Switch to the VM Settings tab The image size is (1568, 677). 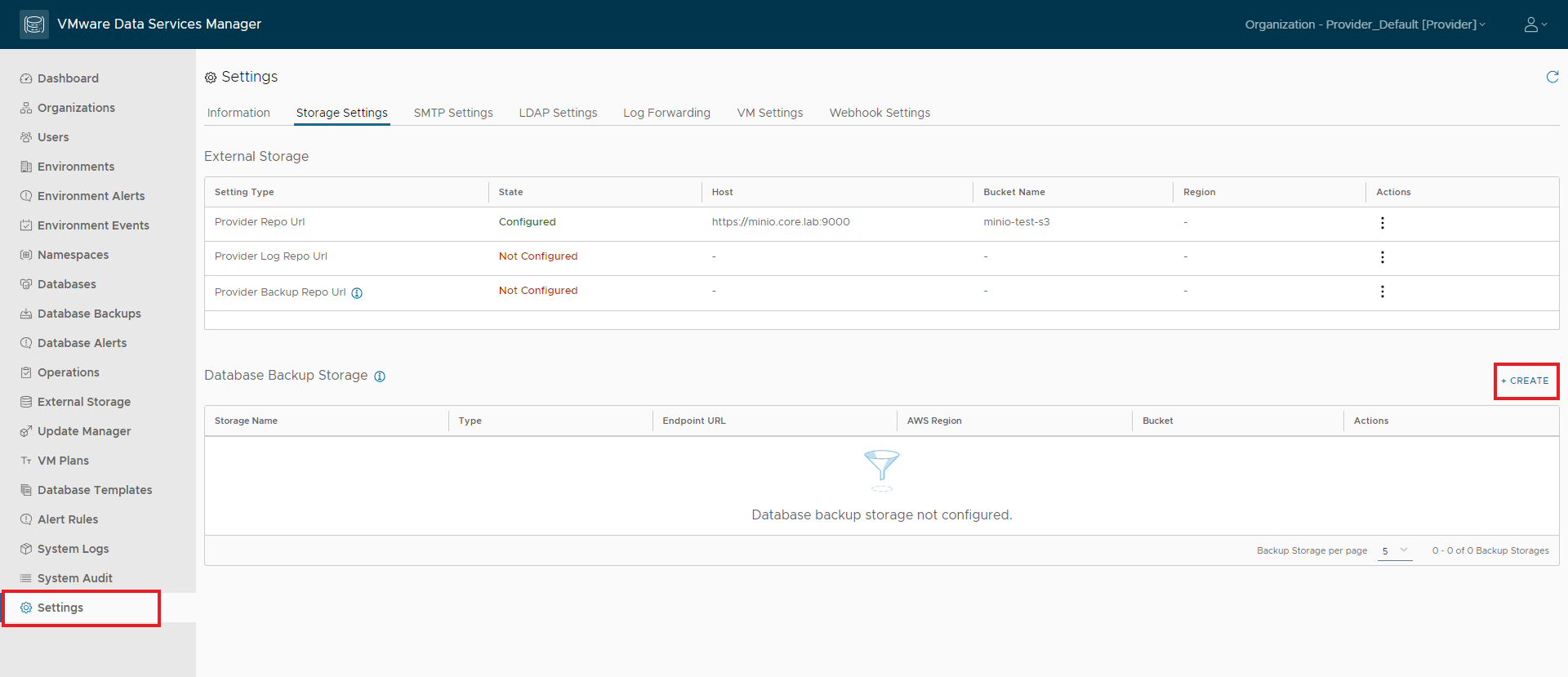770,113
